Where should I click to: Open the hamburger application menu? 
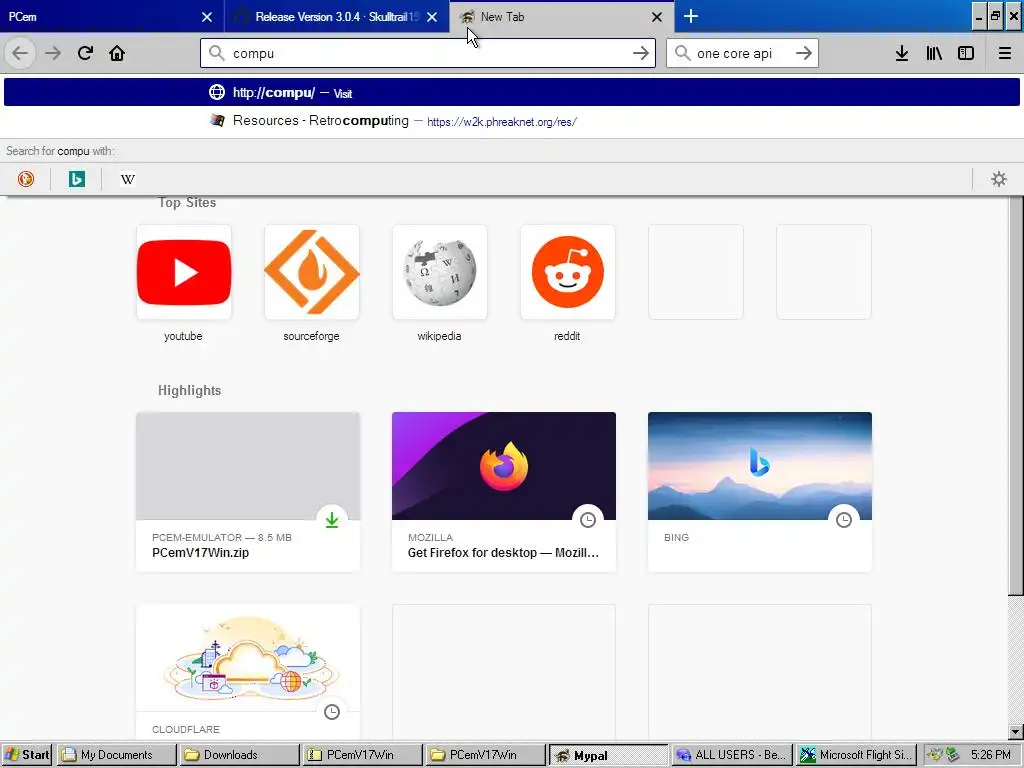(1004, 53)
